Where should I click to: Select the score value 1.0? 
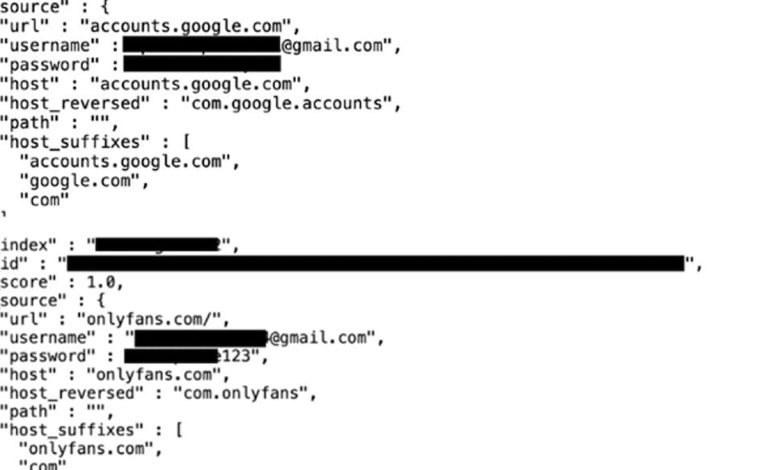tap(101, 282)
